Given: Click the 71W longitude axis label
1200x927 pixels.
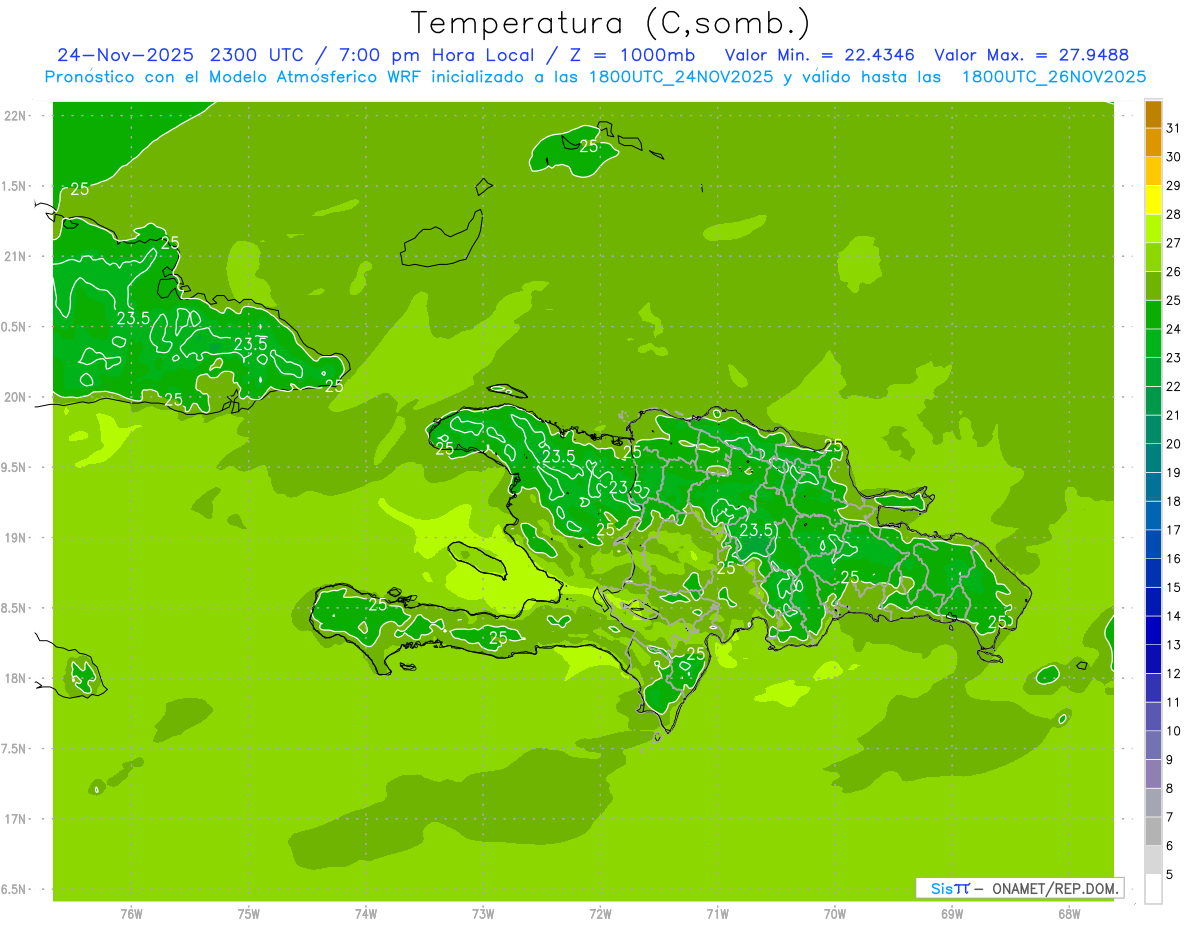Looking at the screenshot, I should coord(717,914).
